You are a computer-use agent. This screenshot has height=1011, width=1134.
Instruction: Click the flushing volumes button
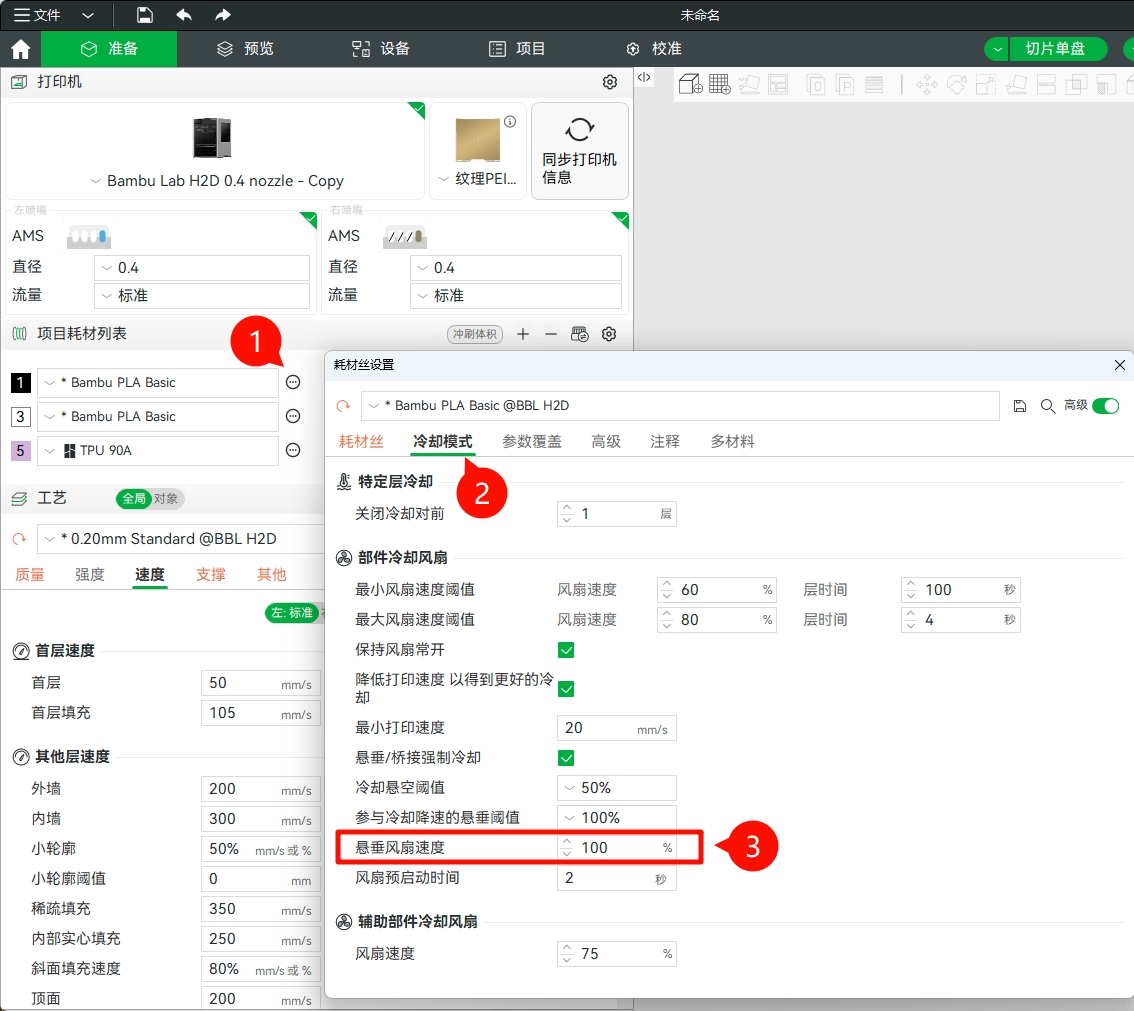click(x=474, y=334)
